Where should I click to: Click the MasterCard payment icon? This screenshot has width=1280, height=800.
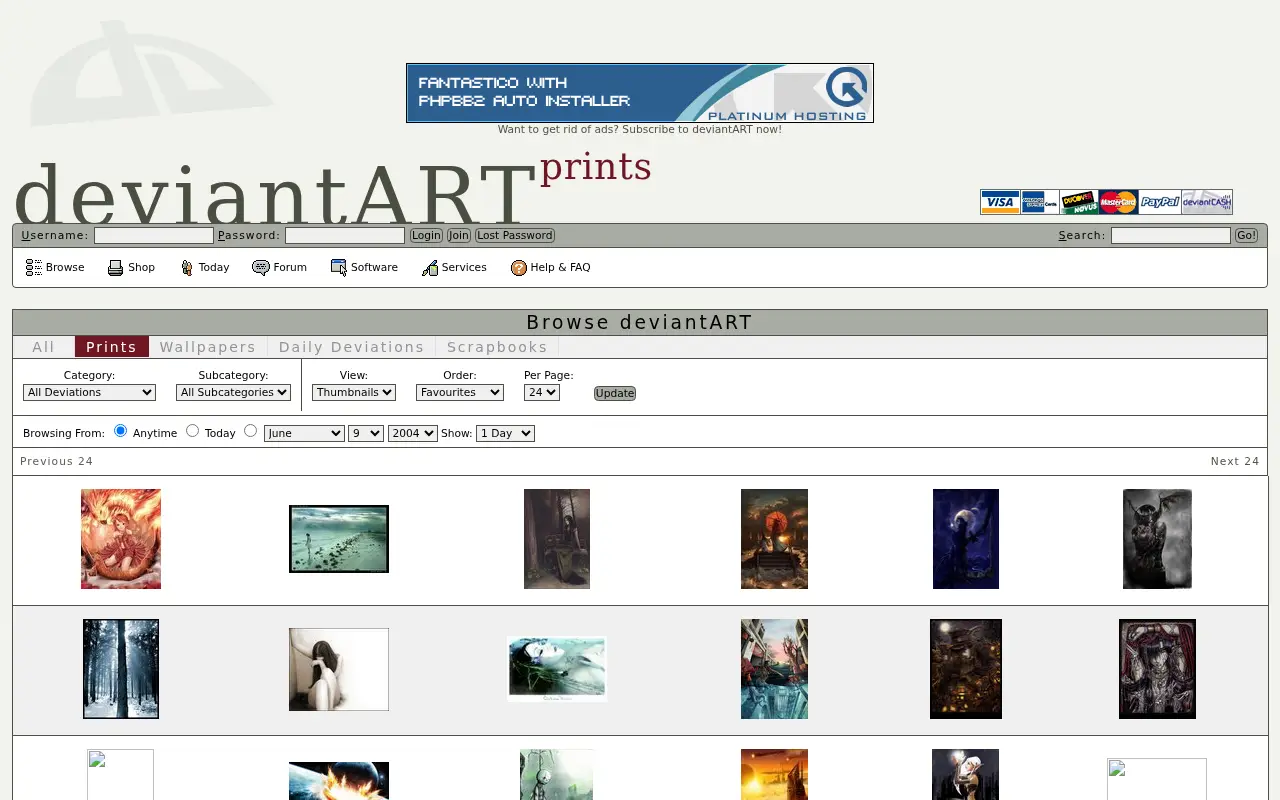(1118, 202)
